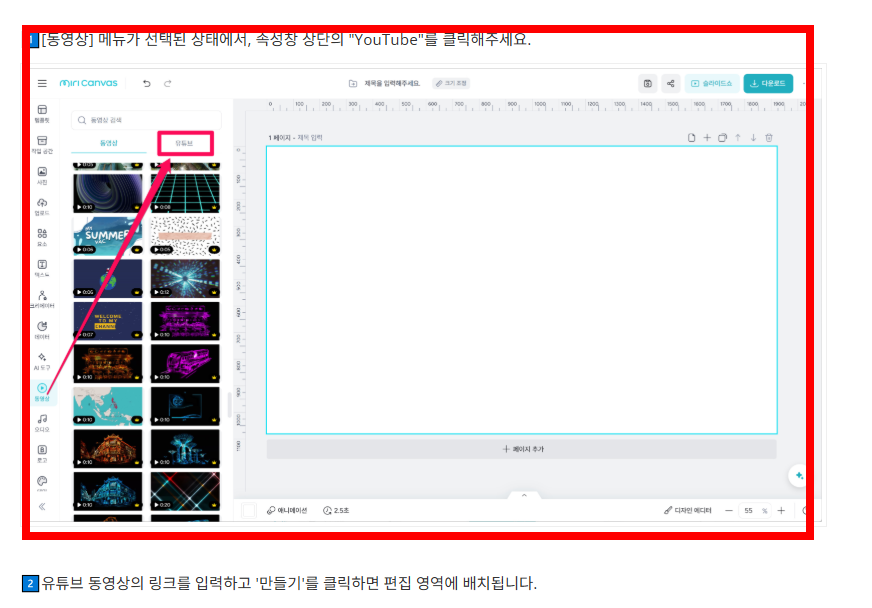Click the share icon in the top toolbar

coord(670,83)
